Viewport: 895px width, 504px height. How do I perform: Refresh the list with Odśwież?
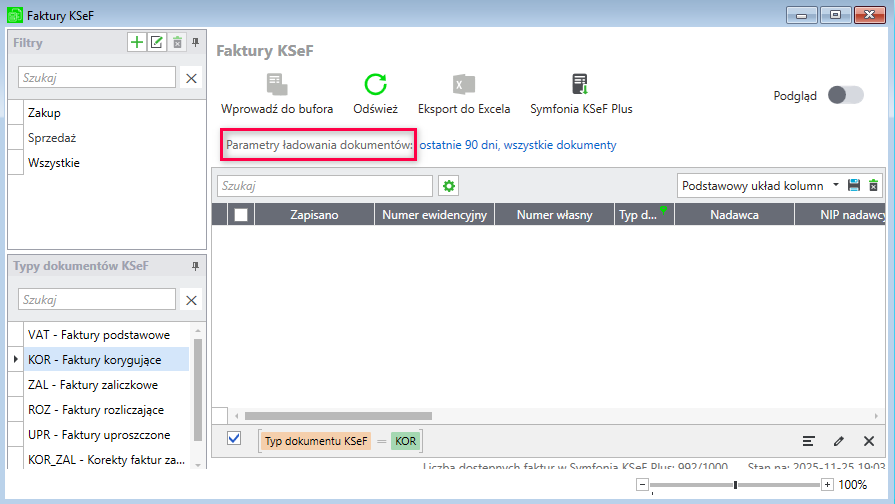click(x=375, y=85)
